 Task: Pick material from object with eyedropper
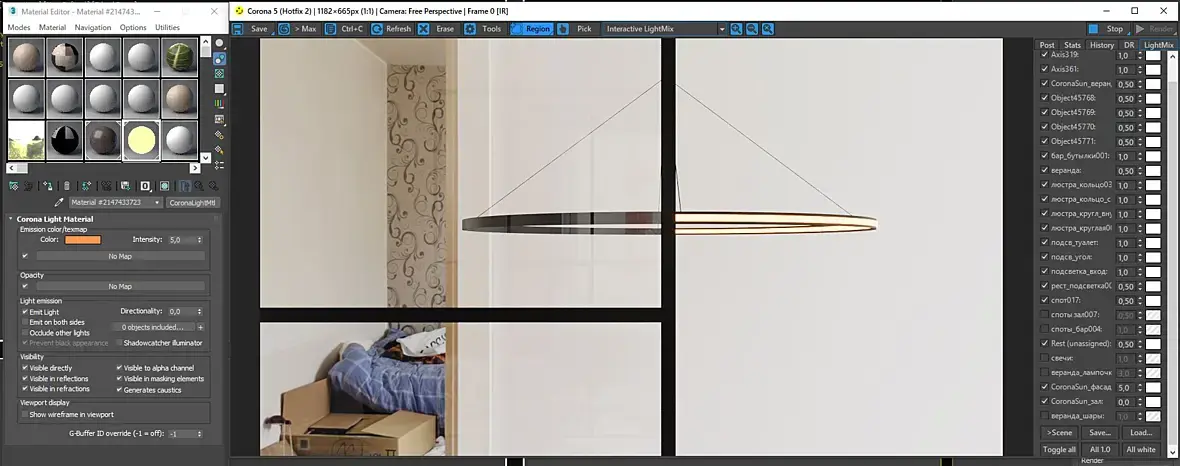coord(59,203)
